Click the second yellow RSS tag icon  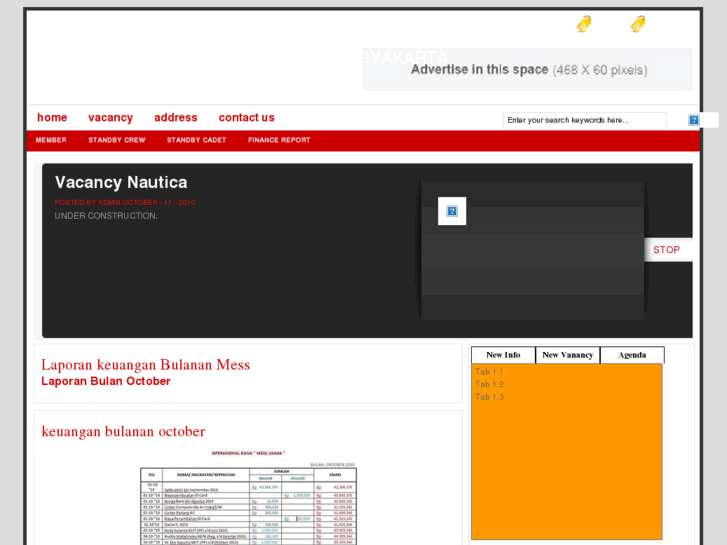coord(638,24)
